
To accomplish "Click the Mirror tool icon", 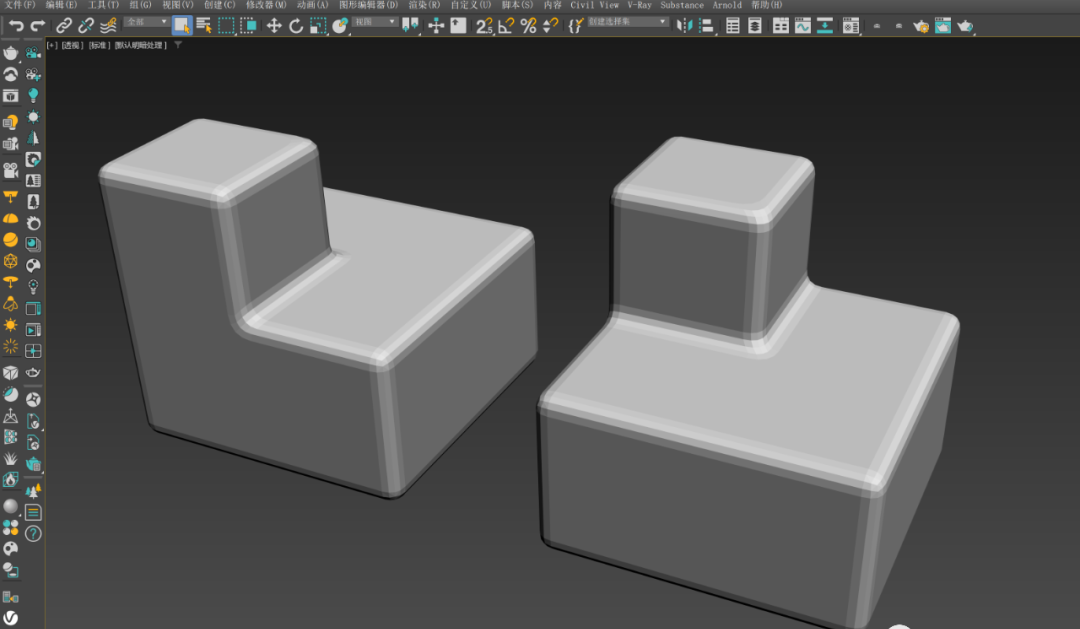I will click(684, 25).
